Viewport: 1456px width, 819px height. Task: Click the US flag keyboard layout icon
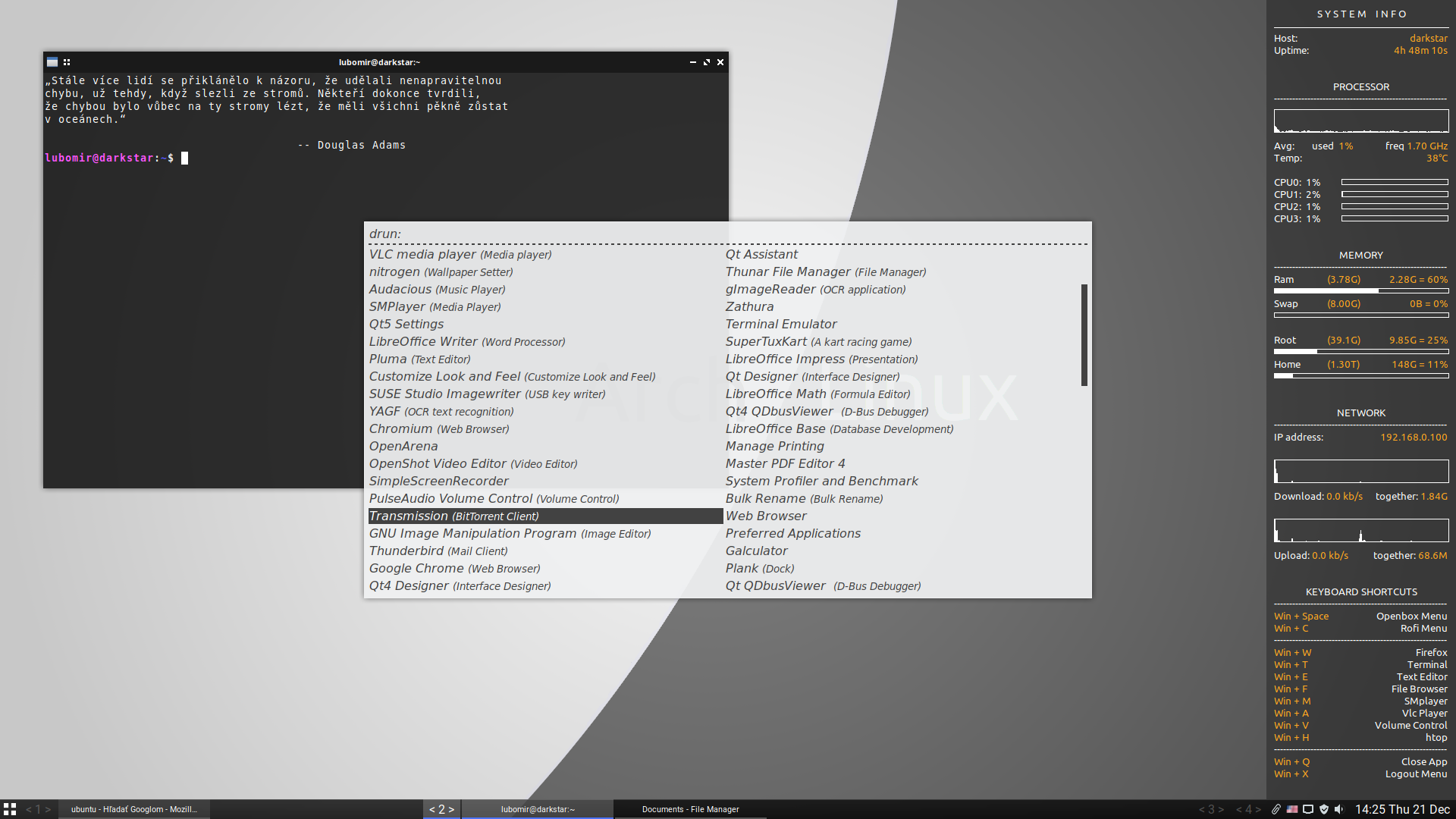pos(1292,809)
